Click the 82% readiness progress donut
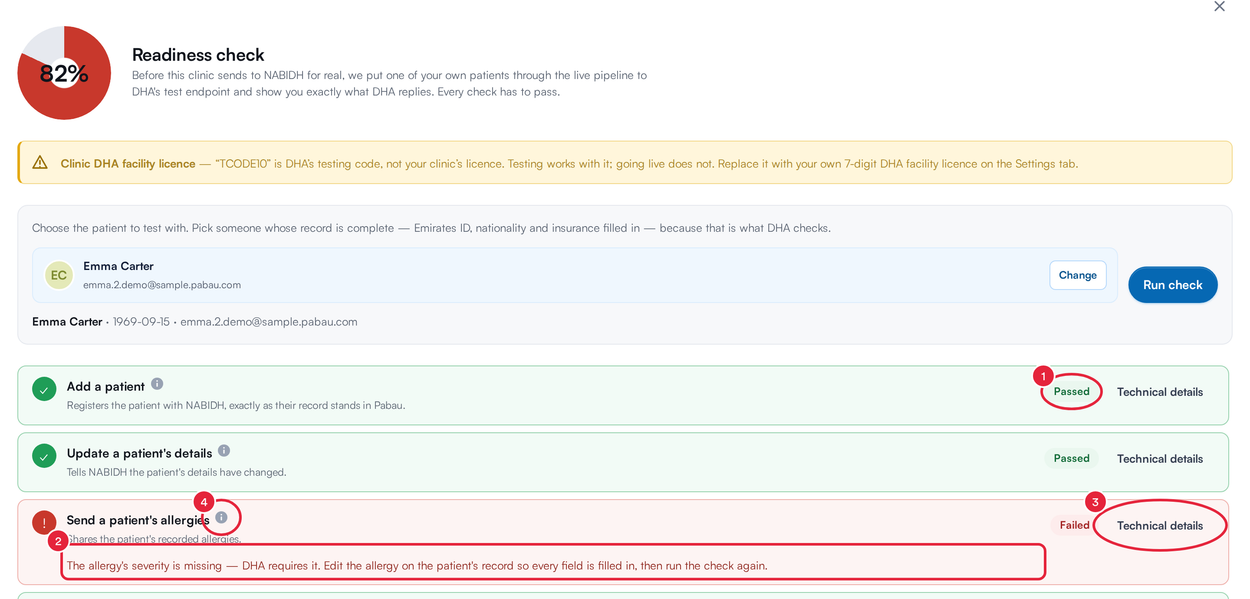The height and width of the screenshot is (599, 1250). coord(64,73)
